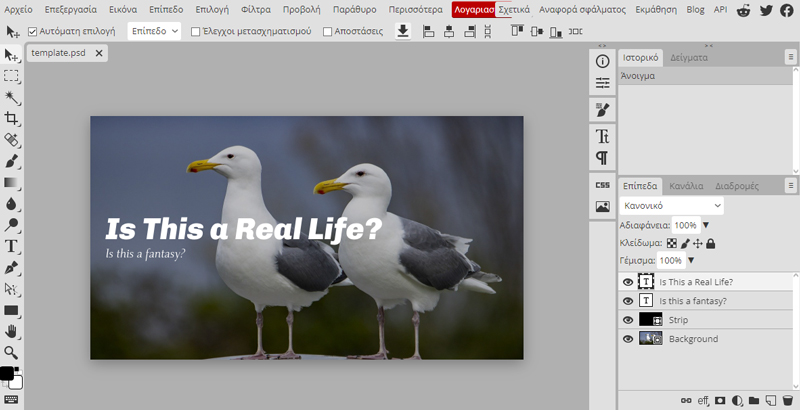Create new adjustment layer icon
This screenshot has width=800, height=410.
pyautogui.click(x=737, y=400)
